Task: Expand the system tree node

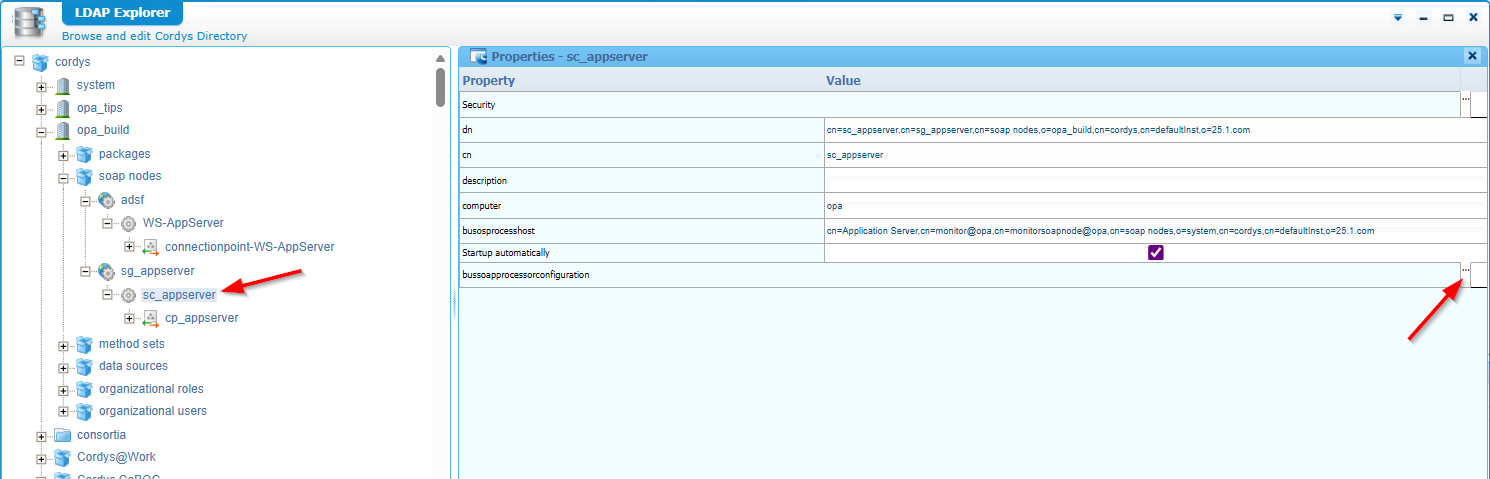Action: tap(41, 86)
